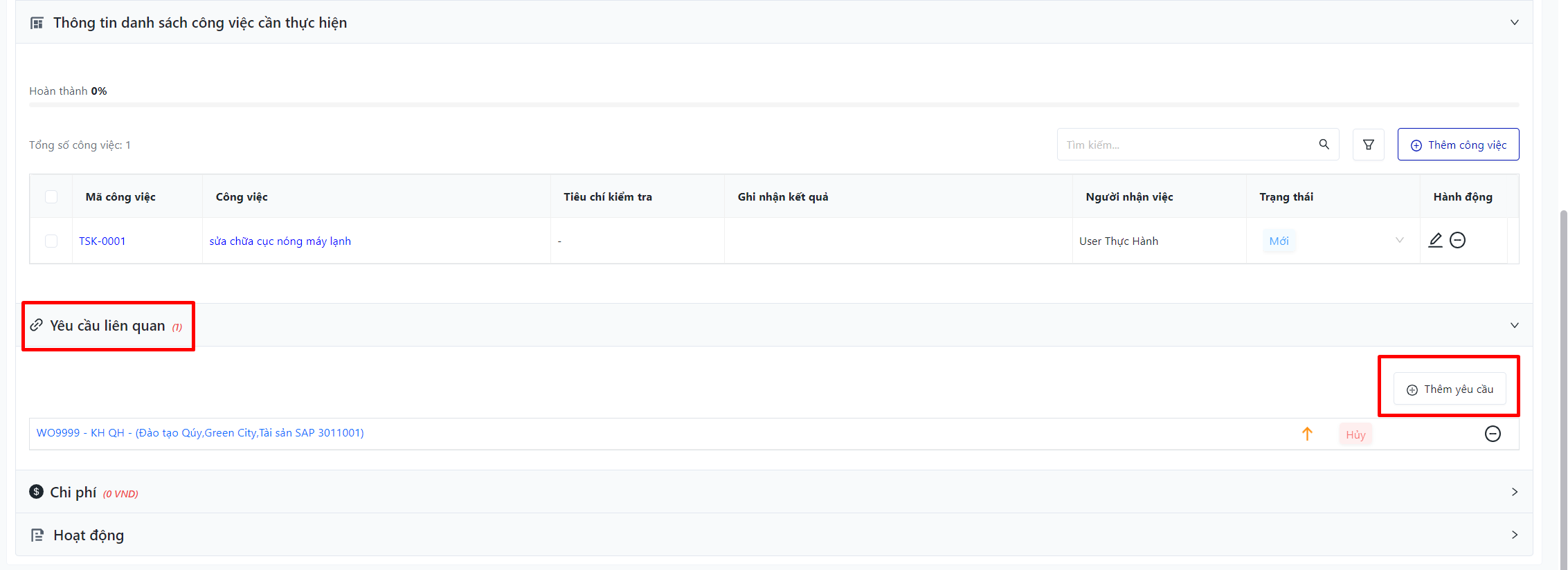Viewport: 1568px width, 570px height.
Task: Click the Thêm công việc button
Action: (x=1458, y=145)
